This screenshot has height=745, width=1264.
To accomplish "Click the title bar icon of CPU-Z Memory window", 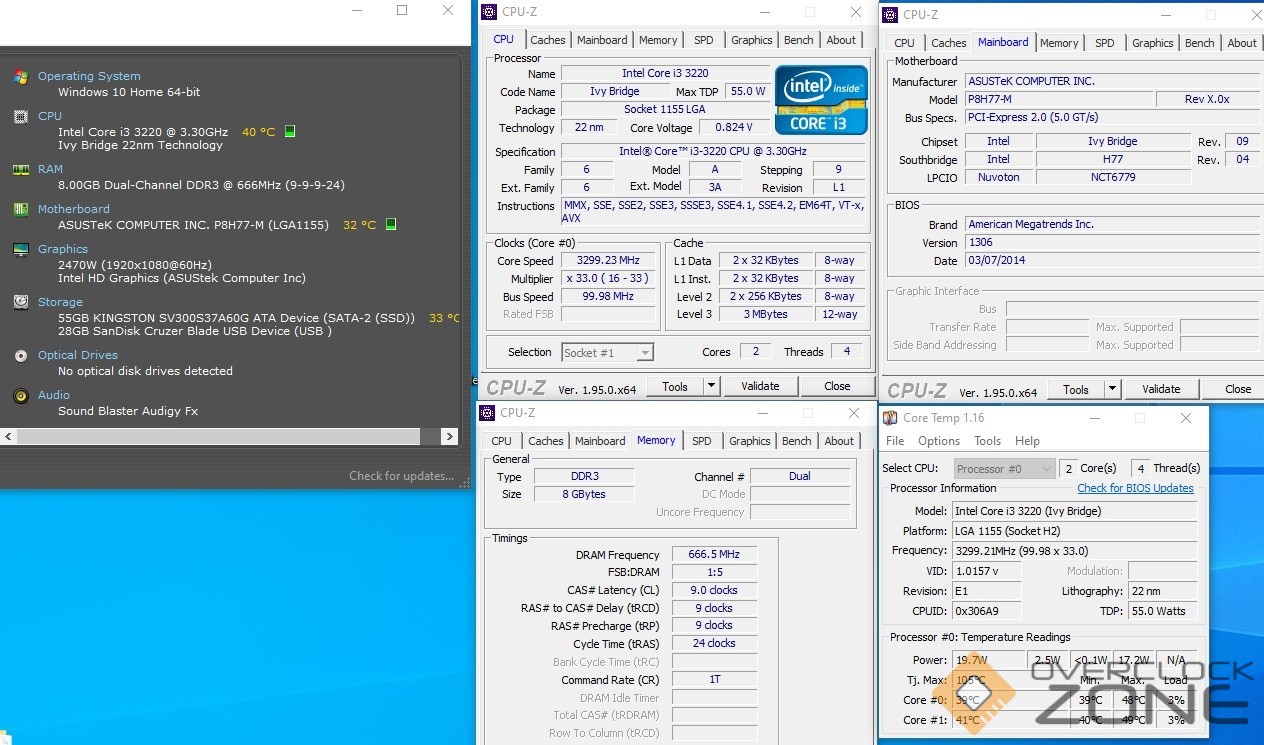I will click(x=487, y=413).
